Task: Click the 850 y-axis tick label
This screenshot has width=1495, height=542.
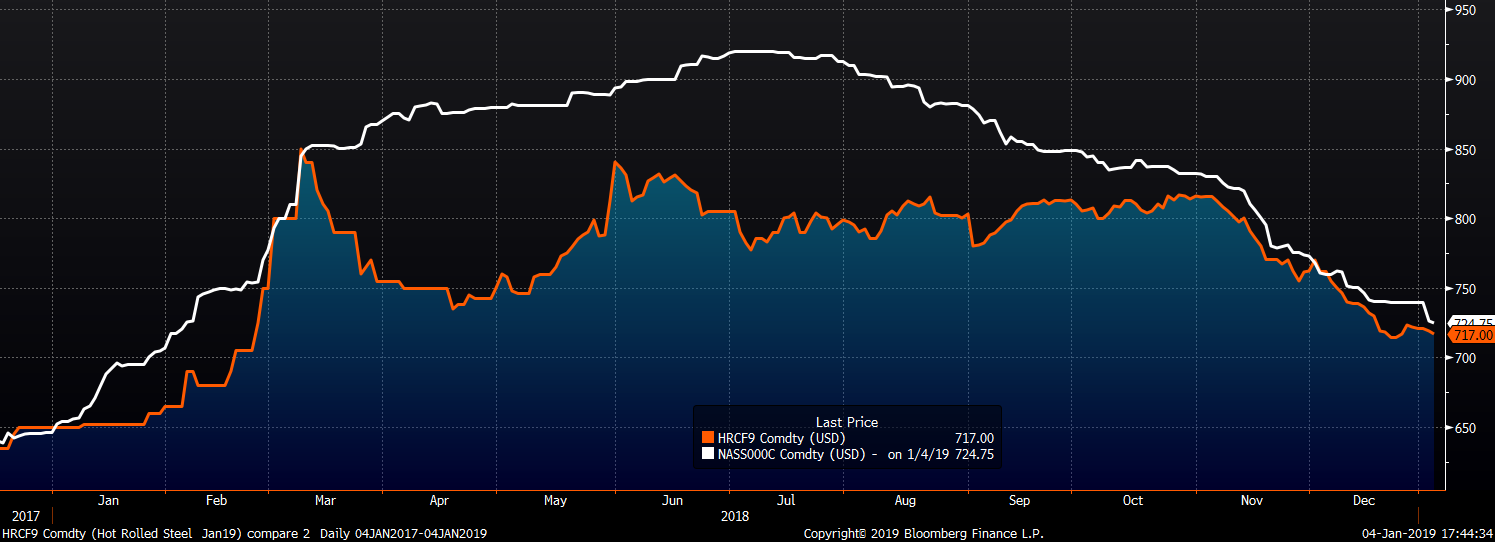Action: pyautogui.click(x=1468, y=150)
